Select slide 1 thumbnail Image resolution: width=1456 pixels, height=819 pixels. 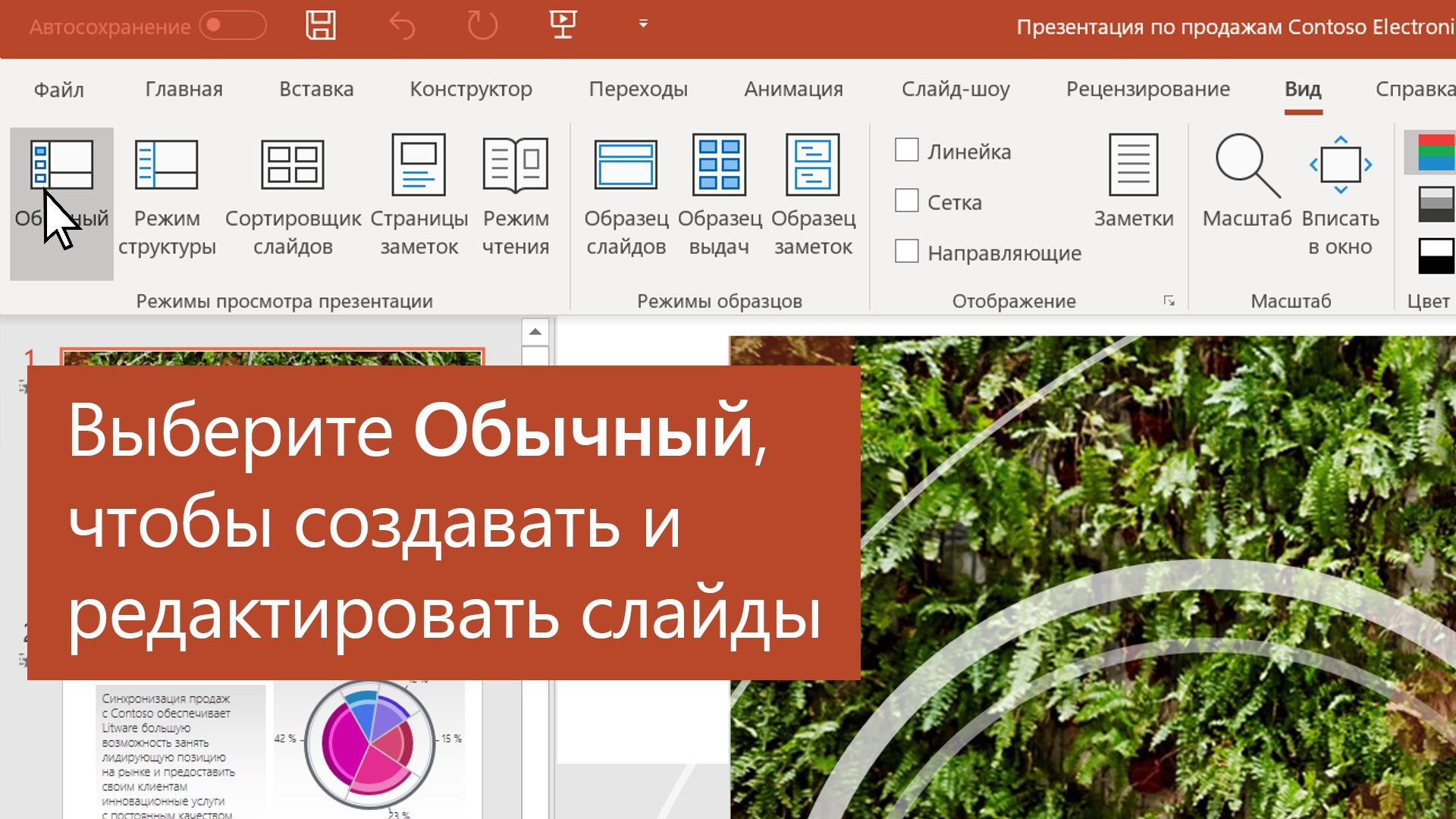coord(271,358)
